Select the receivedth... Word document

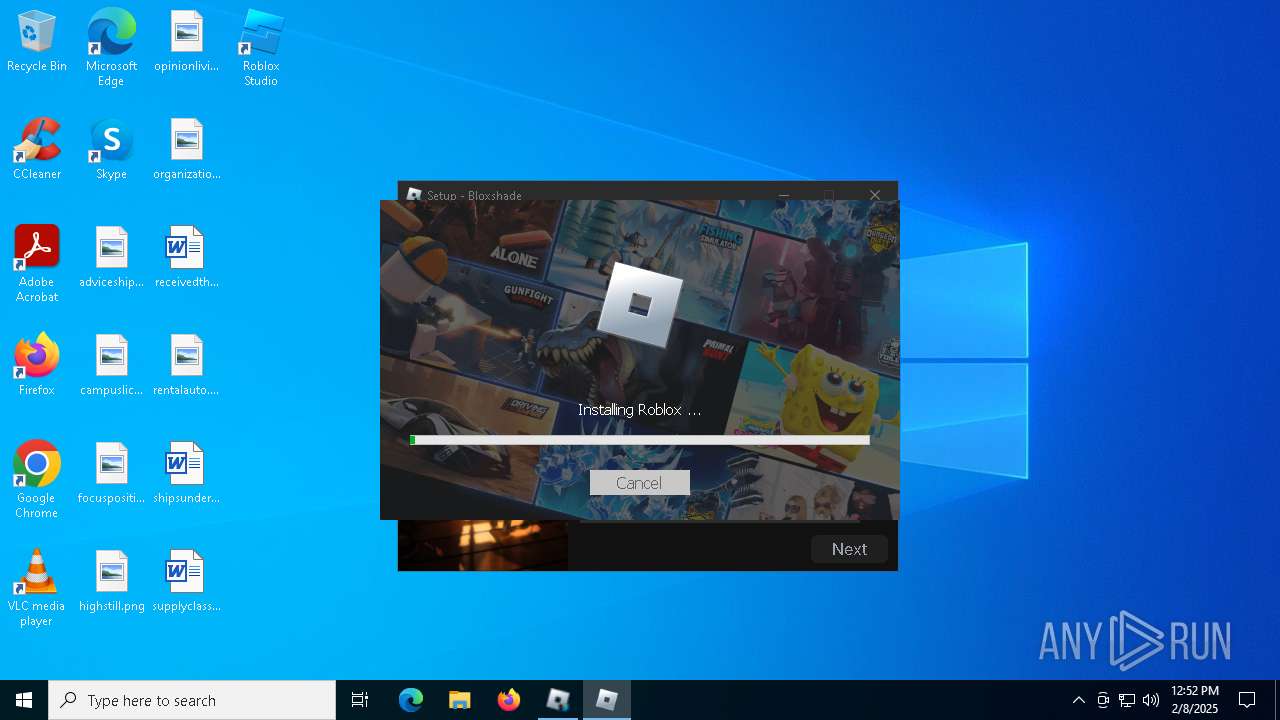coord(186,258)
